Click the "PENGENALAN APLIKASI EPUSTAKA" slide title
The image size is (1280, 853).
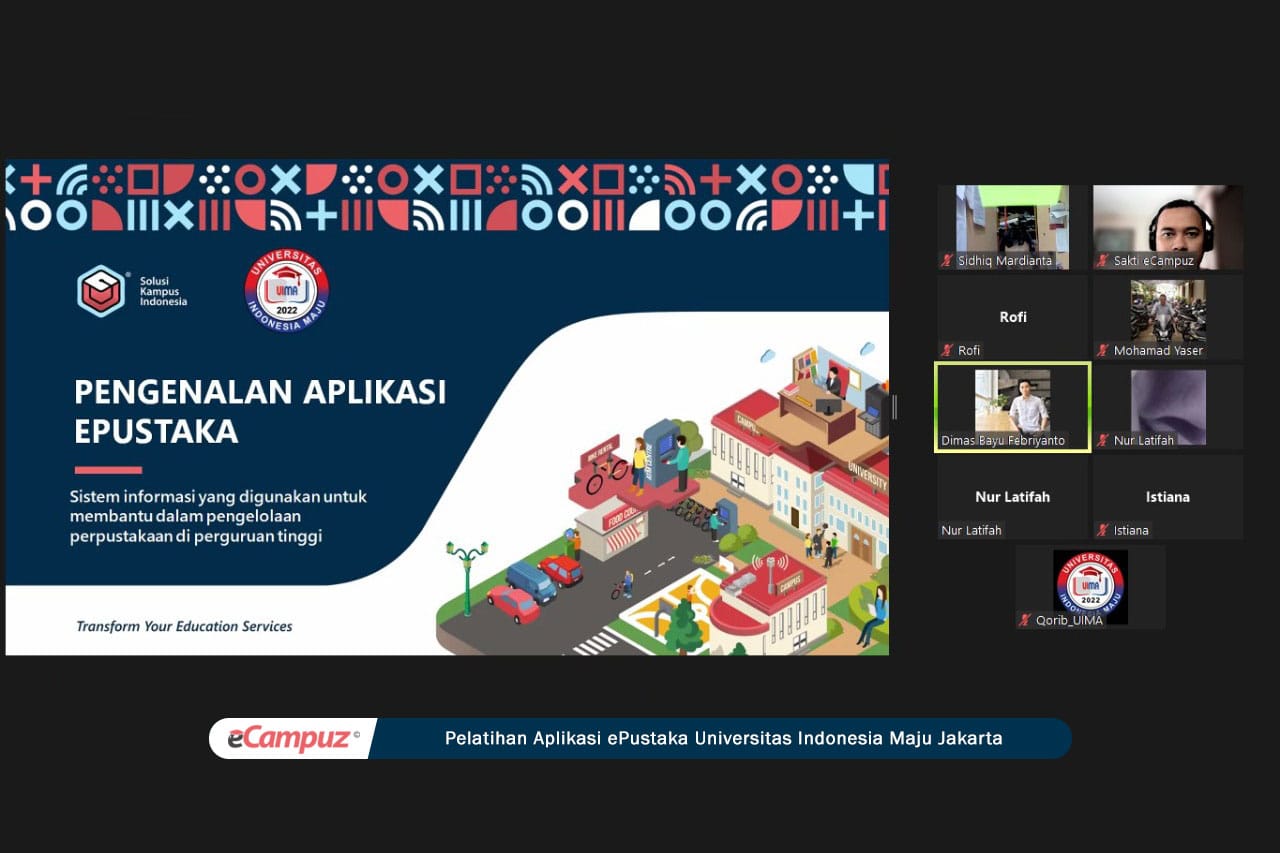tap(260, 411)
